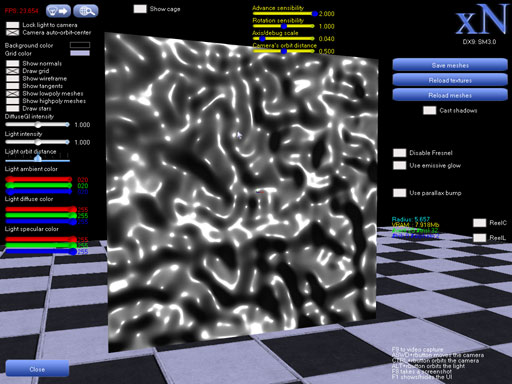Screen dimensions: 512x384
Task: Enable Show highpoly meshes
Action: point(13,101)
